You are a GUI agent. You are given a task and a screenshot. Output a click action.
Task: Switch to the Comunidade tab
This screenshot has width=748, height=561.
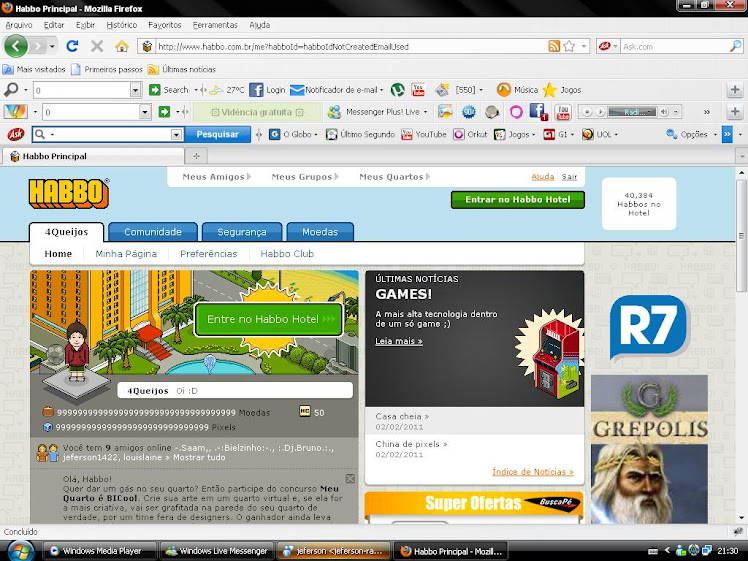coord(153,232)
